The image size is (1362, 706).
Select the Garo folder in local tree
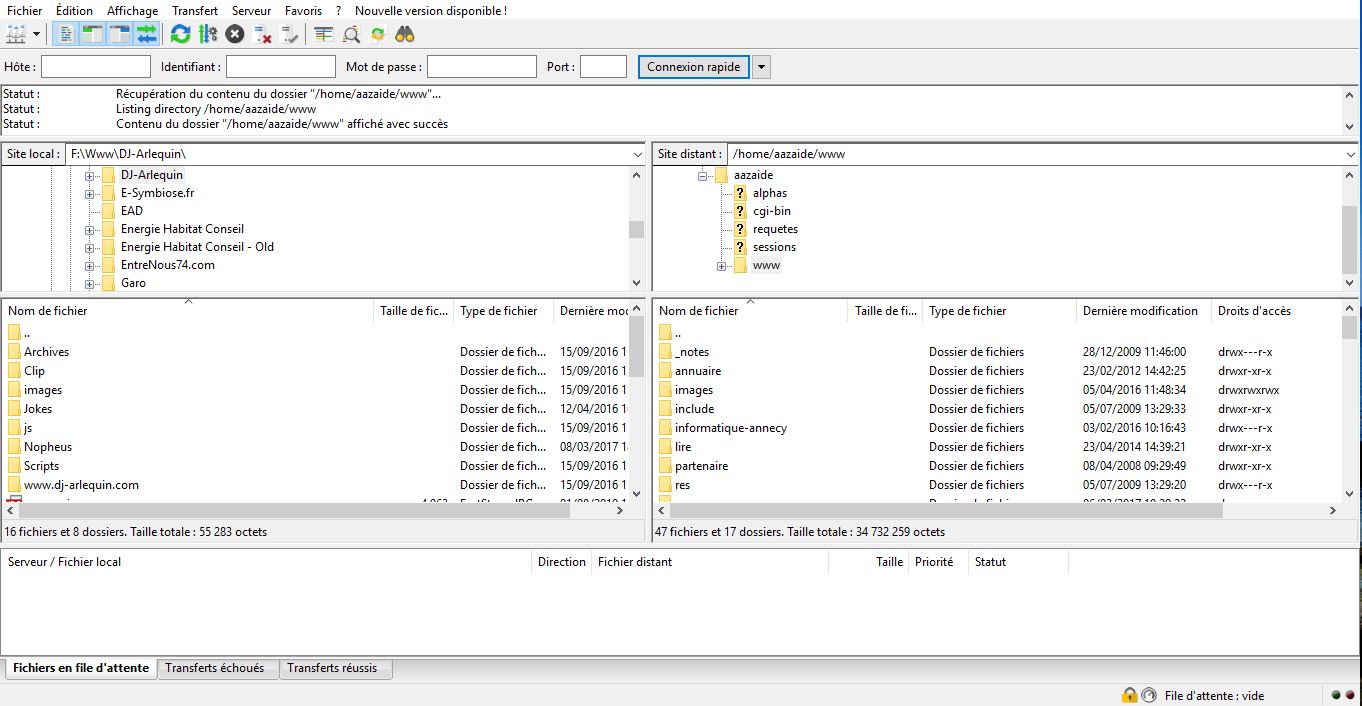pos(133,283)
